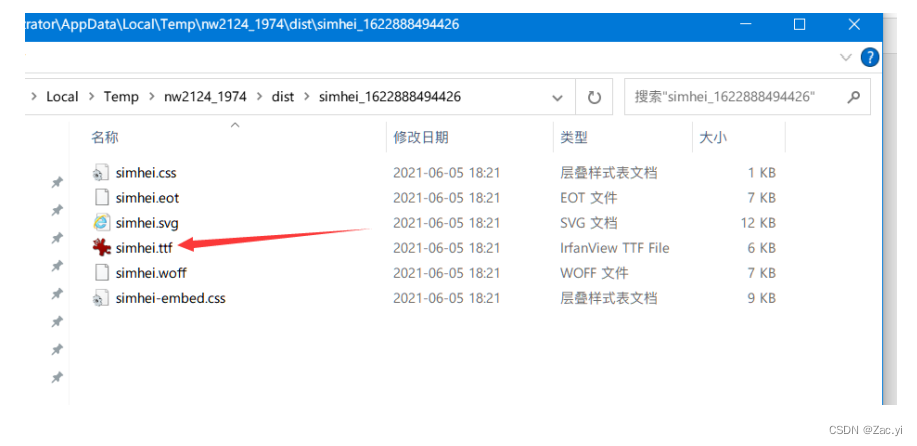The image size is (917, 446).
Task: Select the simhei.ttf IrfanView icon
Action: click(x=102, y=248)
